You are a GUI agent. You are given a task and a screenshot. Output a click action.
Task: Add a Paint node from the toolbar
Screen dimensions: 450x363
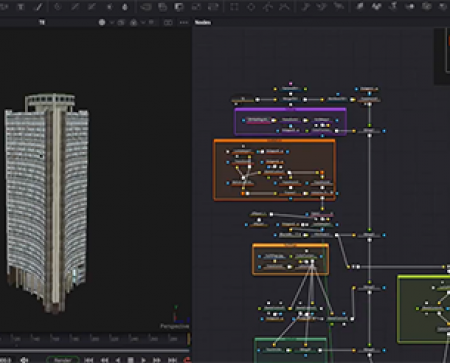point(39,7)
